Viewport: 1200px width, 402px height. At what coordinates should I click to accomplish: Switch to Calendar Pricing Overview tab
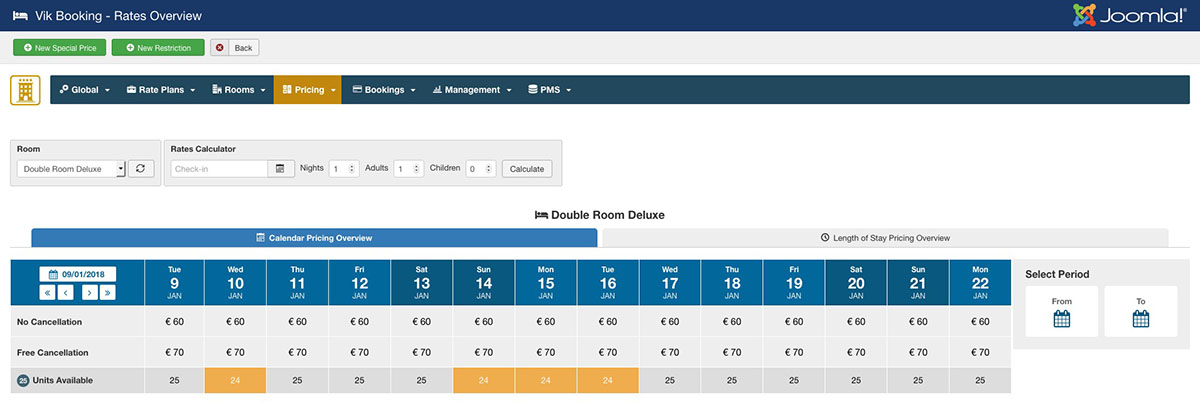click(x=314, y=238)
